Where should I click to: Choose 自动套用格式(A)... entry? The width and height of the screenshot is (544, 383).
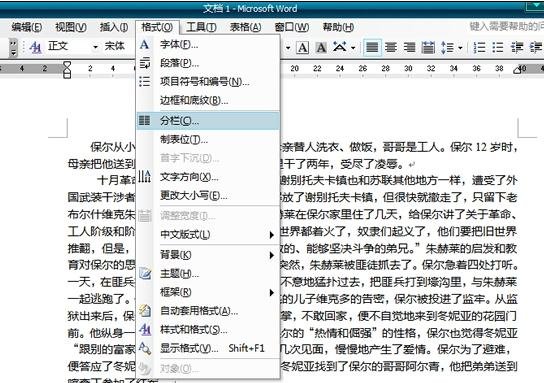[208, 311]
